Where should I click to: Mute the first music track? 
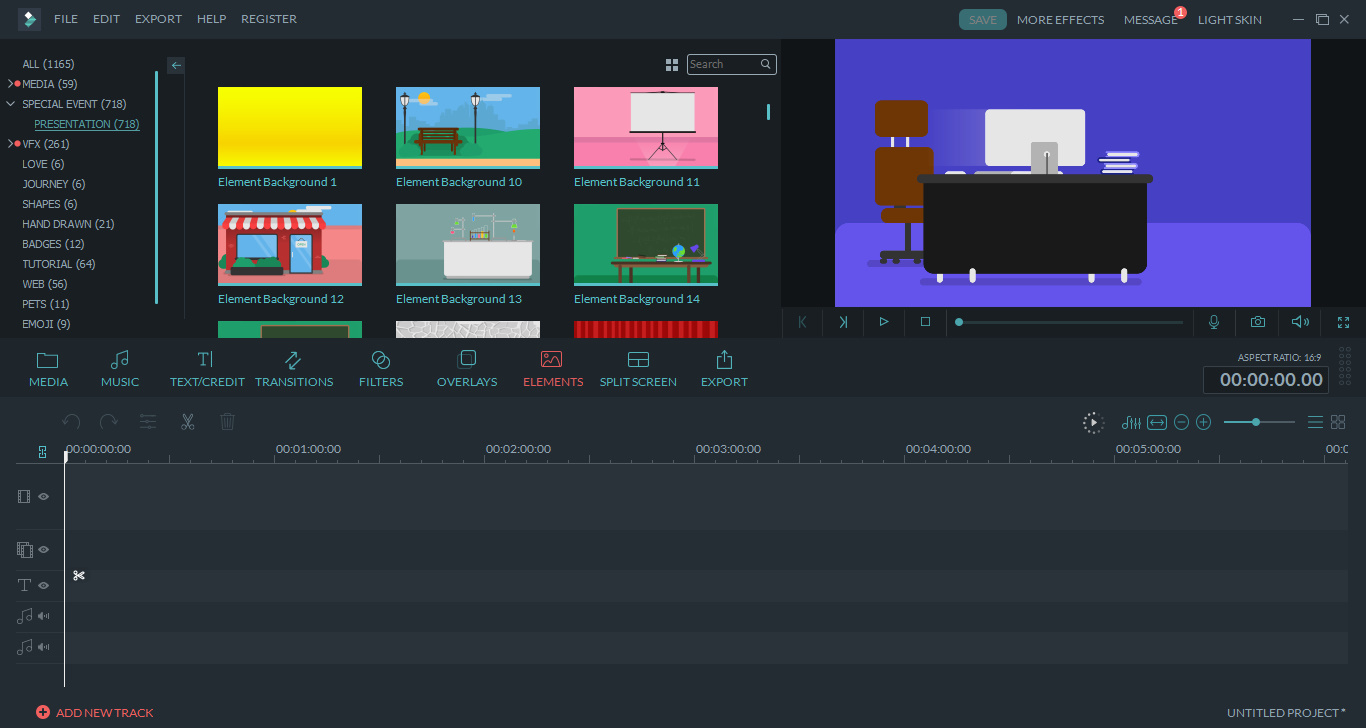pos(44,616)
